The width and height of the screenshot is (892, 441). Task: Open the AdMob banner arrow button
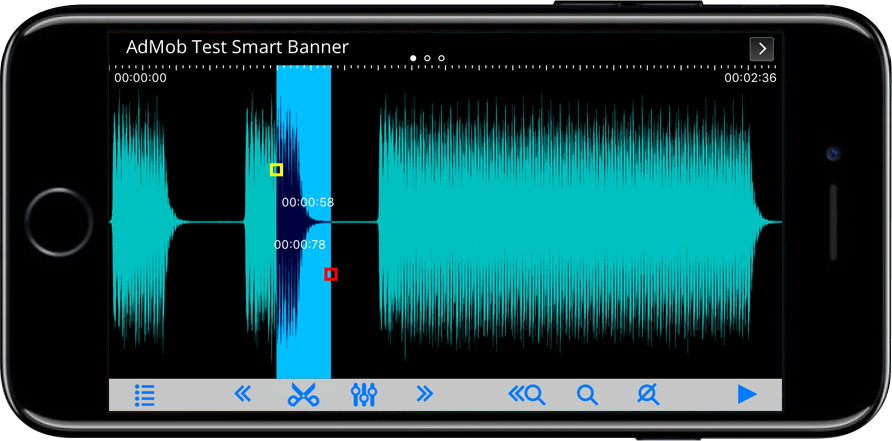pos(762,49)
